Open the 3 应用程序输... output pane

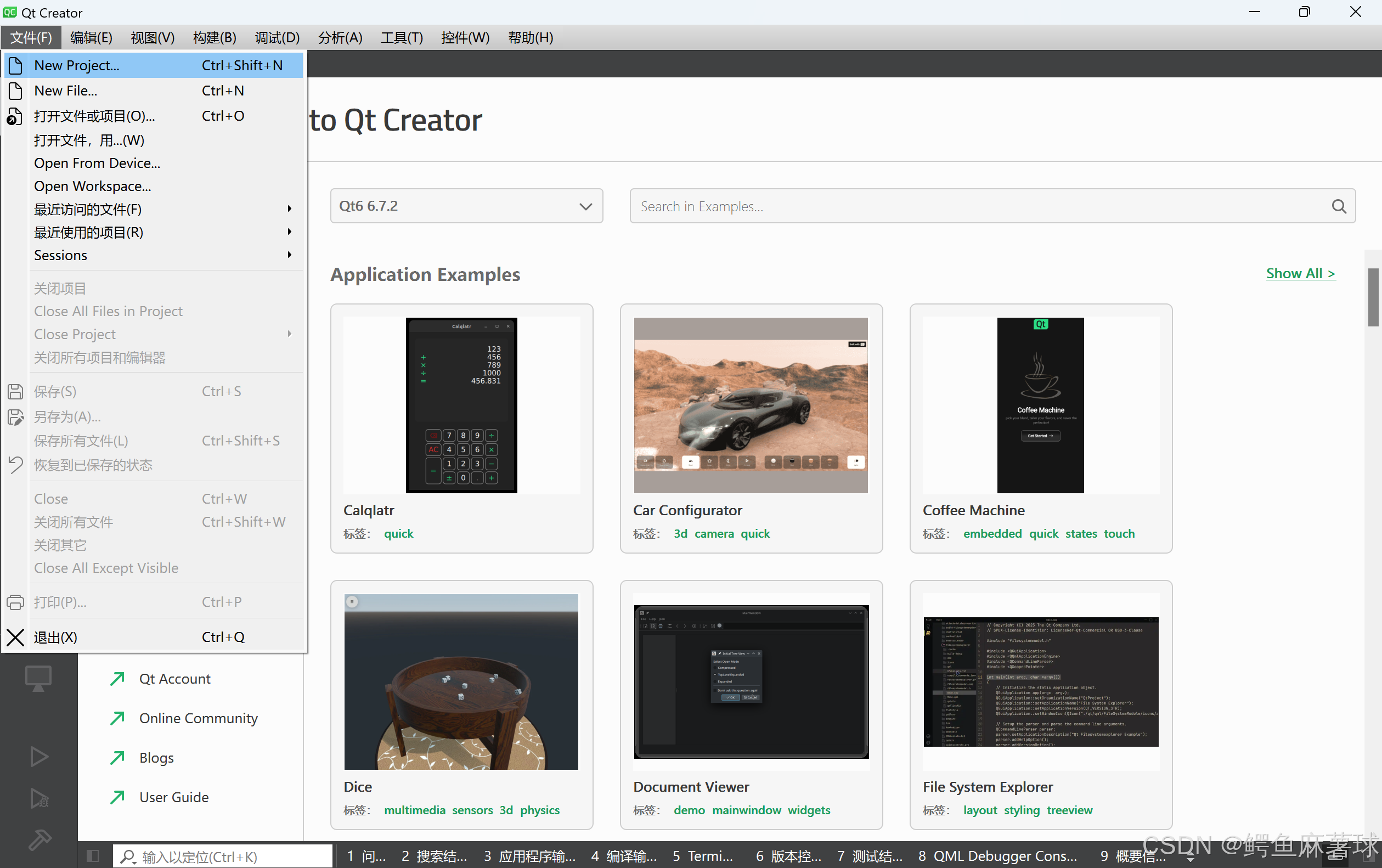click(x=529, y=856)
